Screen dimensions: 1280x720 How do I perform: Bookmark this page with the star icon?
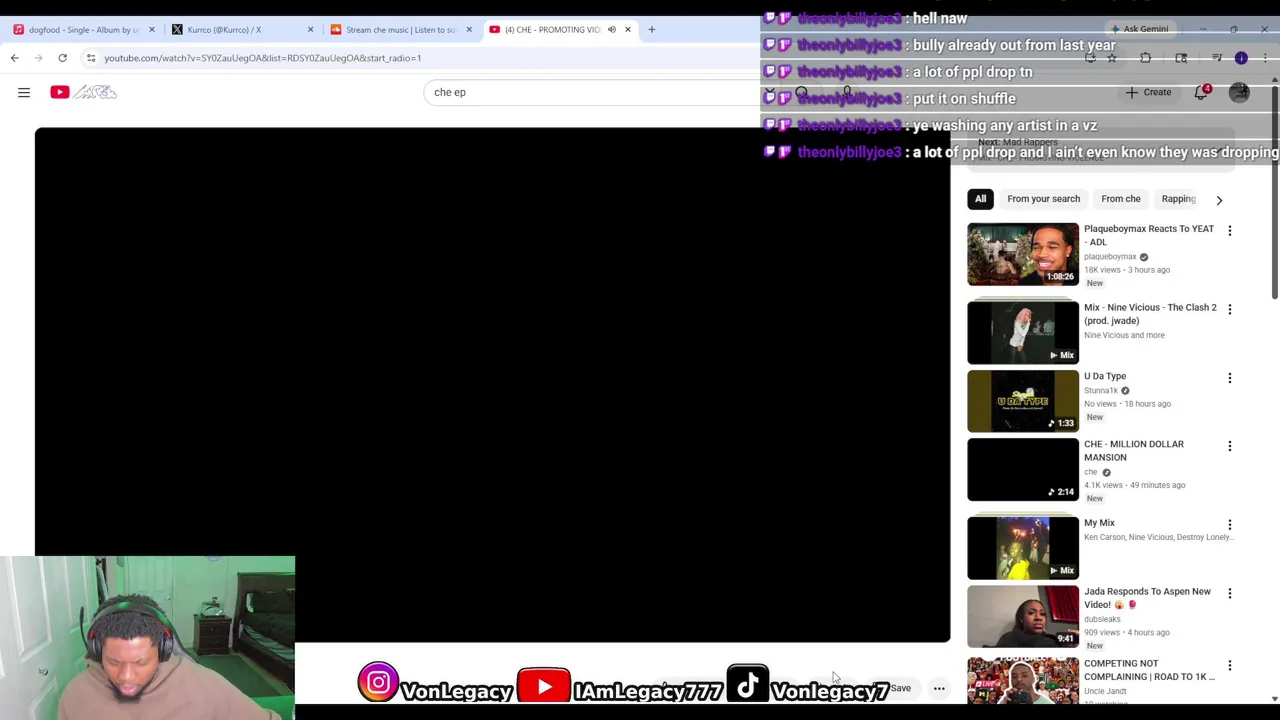point(1111,58)
